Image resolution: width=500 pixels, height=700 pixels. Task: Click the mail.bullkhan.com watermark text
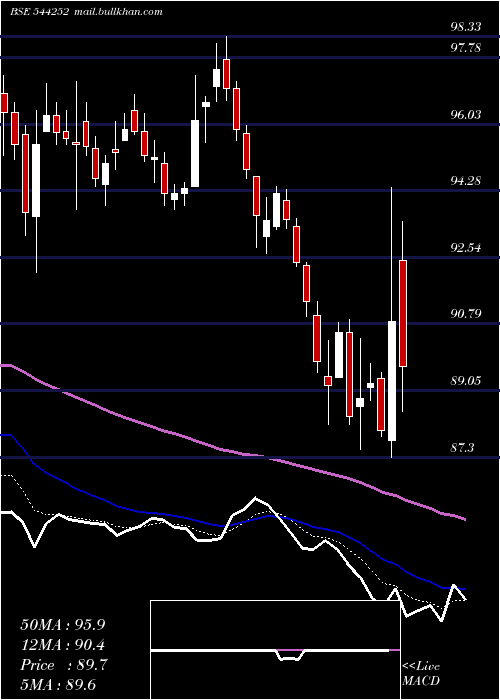117,12
